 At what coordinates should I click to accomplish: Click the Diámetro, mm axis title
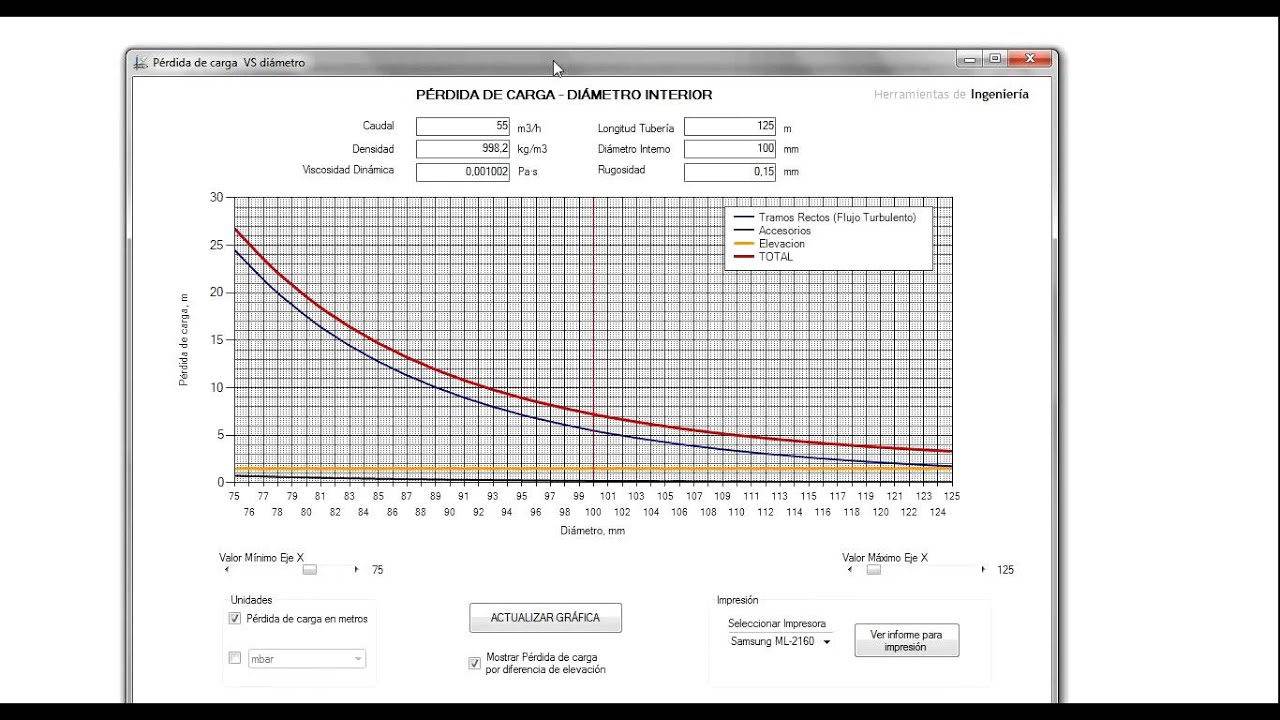593,531
